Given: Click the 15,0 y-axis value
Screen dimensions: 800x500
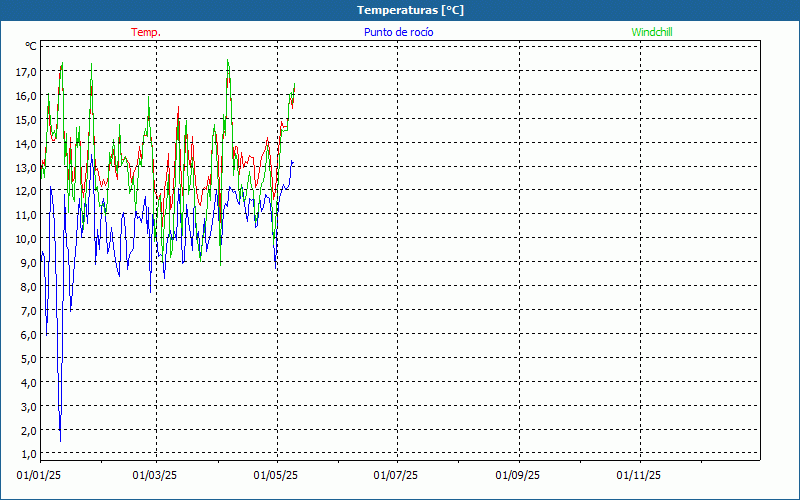Looking at the screenshot, I should 26,120.
